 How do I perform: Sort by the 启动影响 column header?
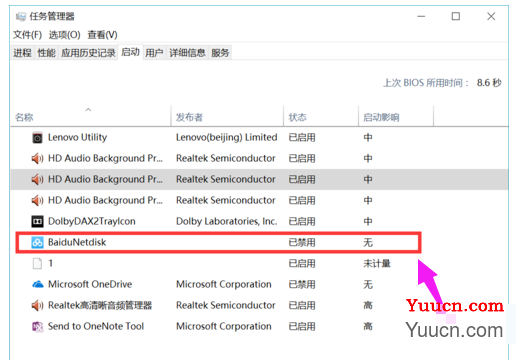(x=396, y=116)
